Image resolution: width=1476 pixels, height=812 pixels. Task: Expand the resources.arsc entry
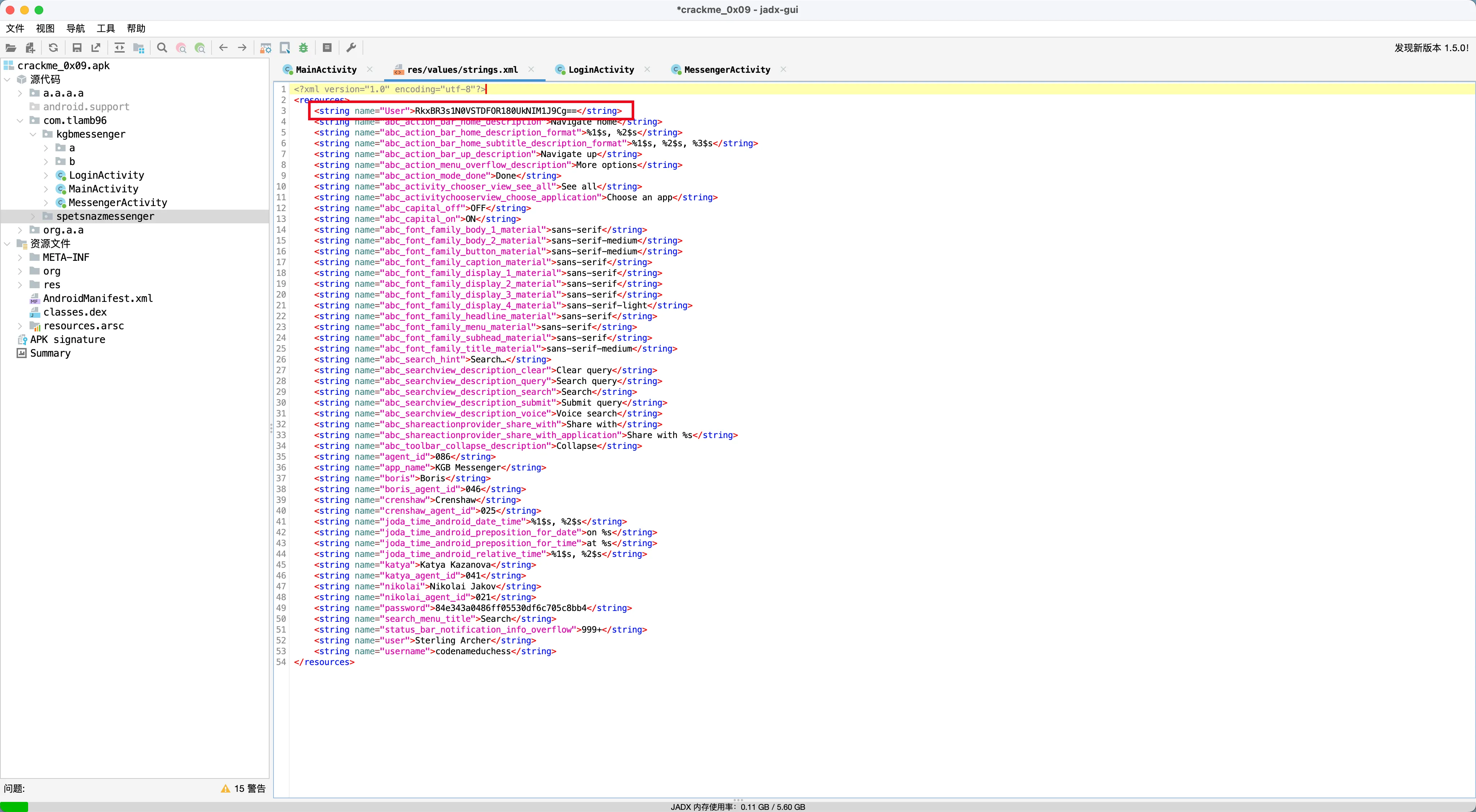(20, 325)
